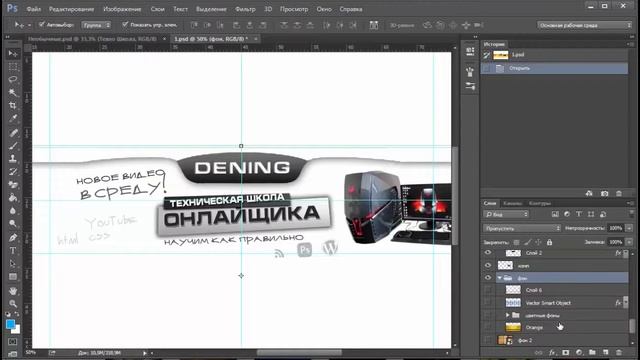Open the workspace switcher dropdown
The height and width of the screenshot is (360, 640).
[584, 25]
